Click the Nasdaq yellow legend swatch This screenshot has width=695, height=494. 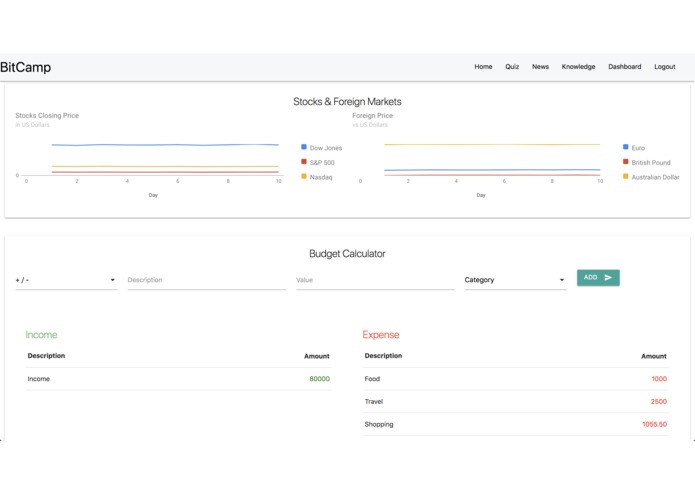pos(304,176)
